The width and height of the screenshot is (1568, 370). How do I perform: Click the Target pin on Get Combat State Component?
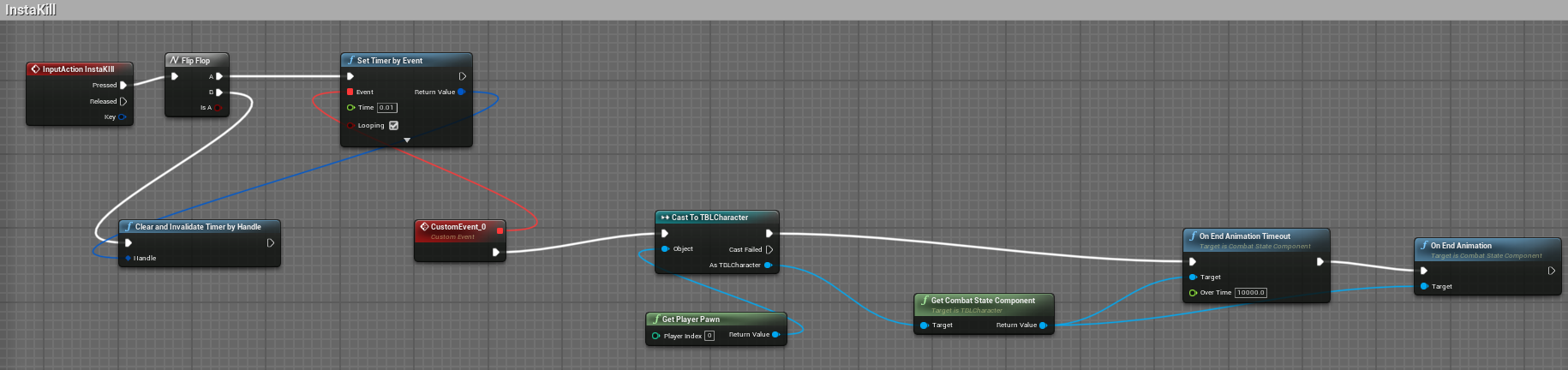tap(924, 325)
